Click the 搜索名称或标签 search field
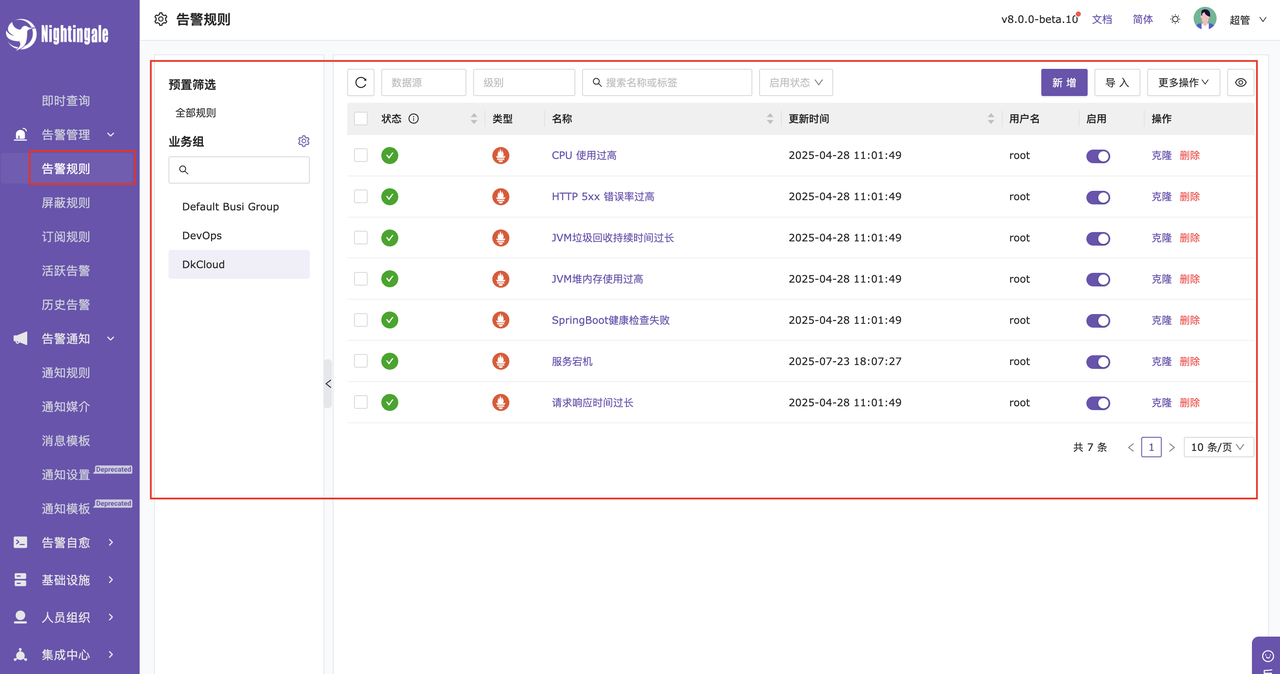The width and height of the screenshot is (1280, 674). point(667,83)
